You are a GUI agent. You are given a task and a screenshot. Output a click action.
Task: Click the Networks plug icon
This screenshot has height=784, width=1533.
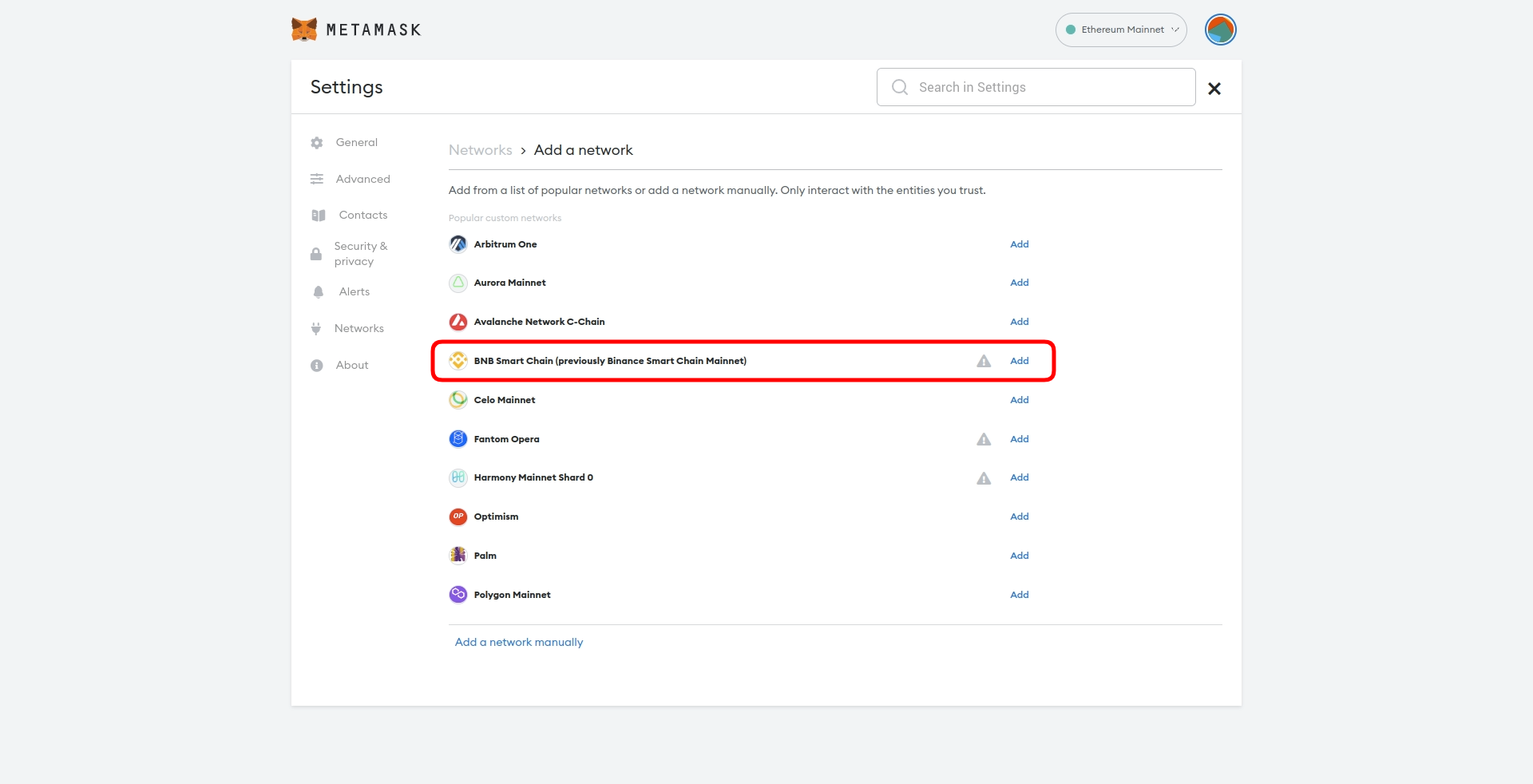316,328
